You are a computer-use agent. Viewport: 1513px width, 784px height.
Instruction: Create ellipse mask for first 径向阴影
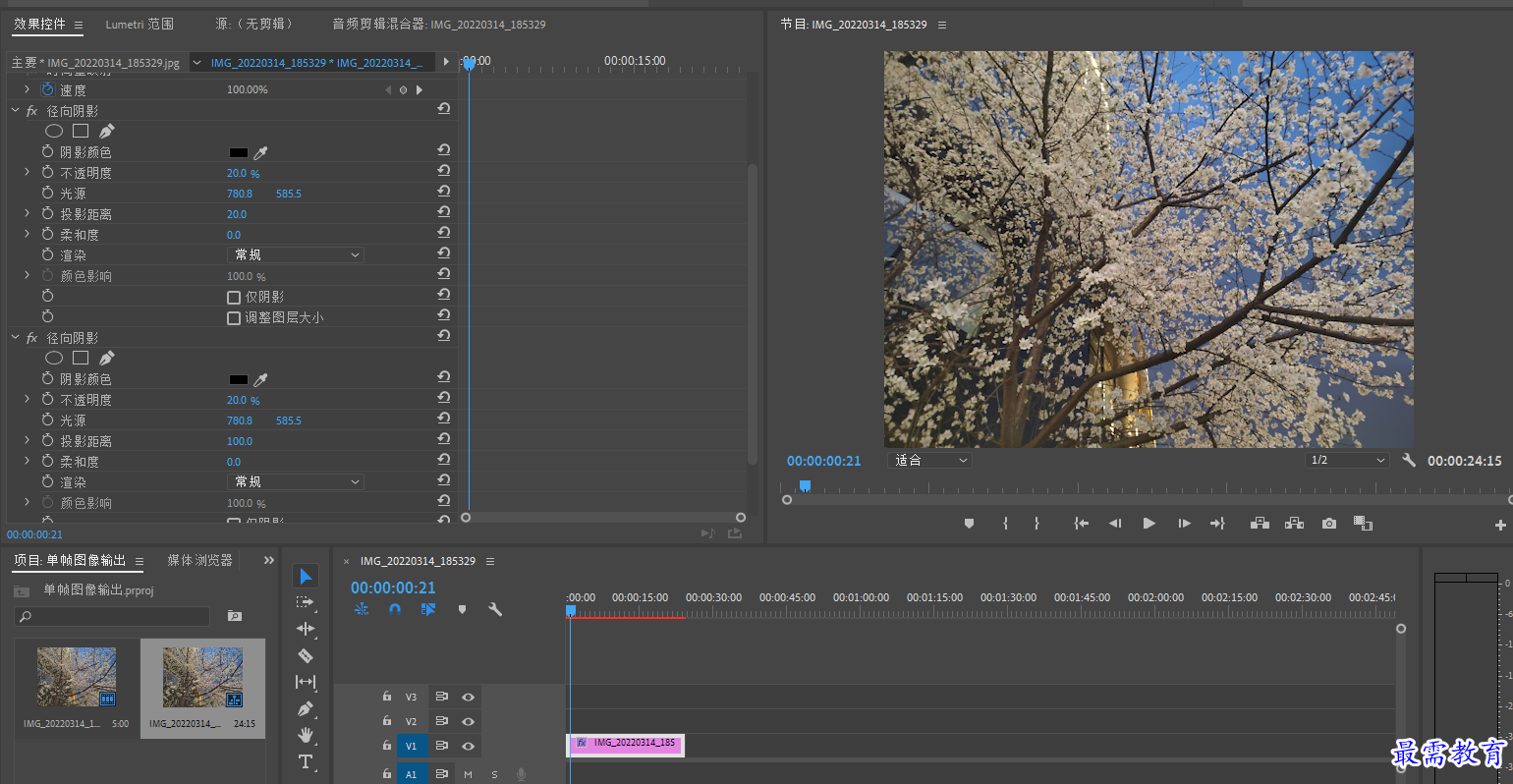[54, 131]
